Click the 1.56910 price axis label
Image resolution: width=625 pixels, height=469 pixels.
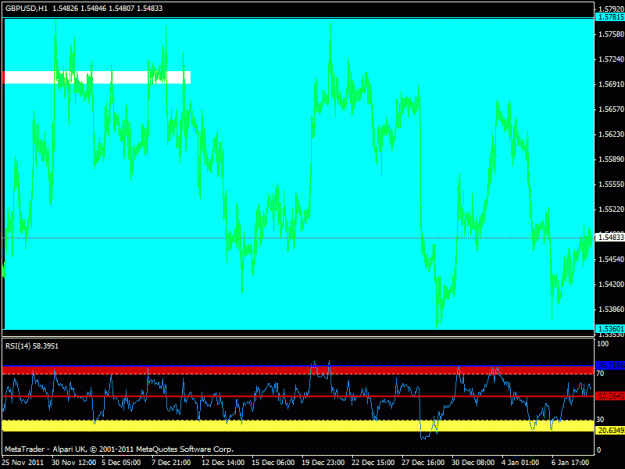(x=611, y=84)
